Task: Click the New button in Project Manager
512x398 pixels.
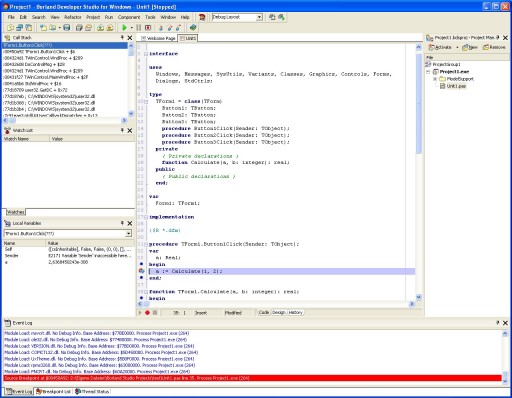Action: pyautogui.click(x=470, y=47)
